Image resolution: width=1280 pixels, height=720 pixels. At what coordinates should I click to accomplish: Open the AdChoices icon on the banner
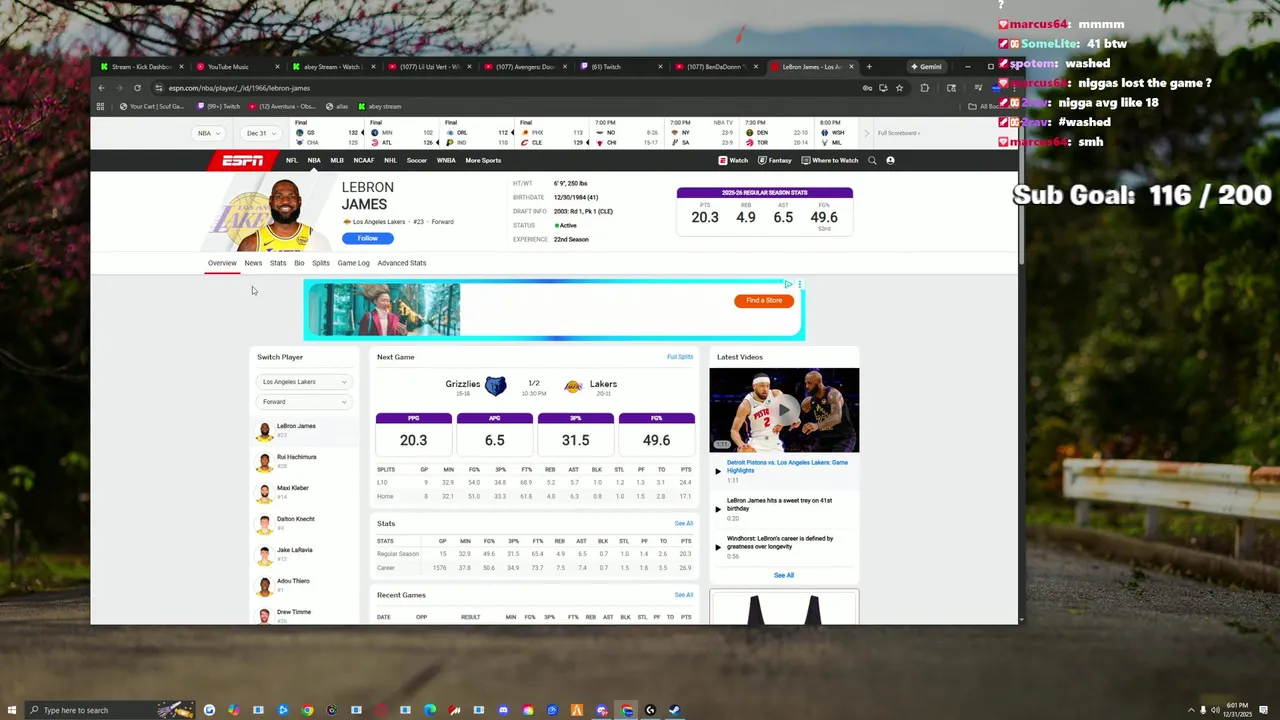[x=788, y=285]
